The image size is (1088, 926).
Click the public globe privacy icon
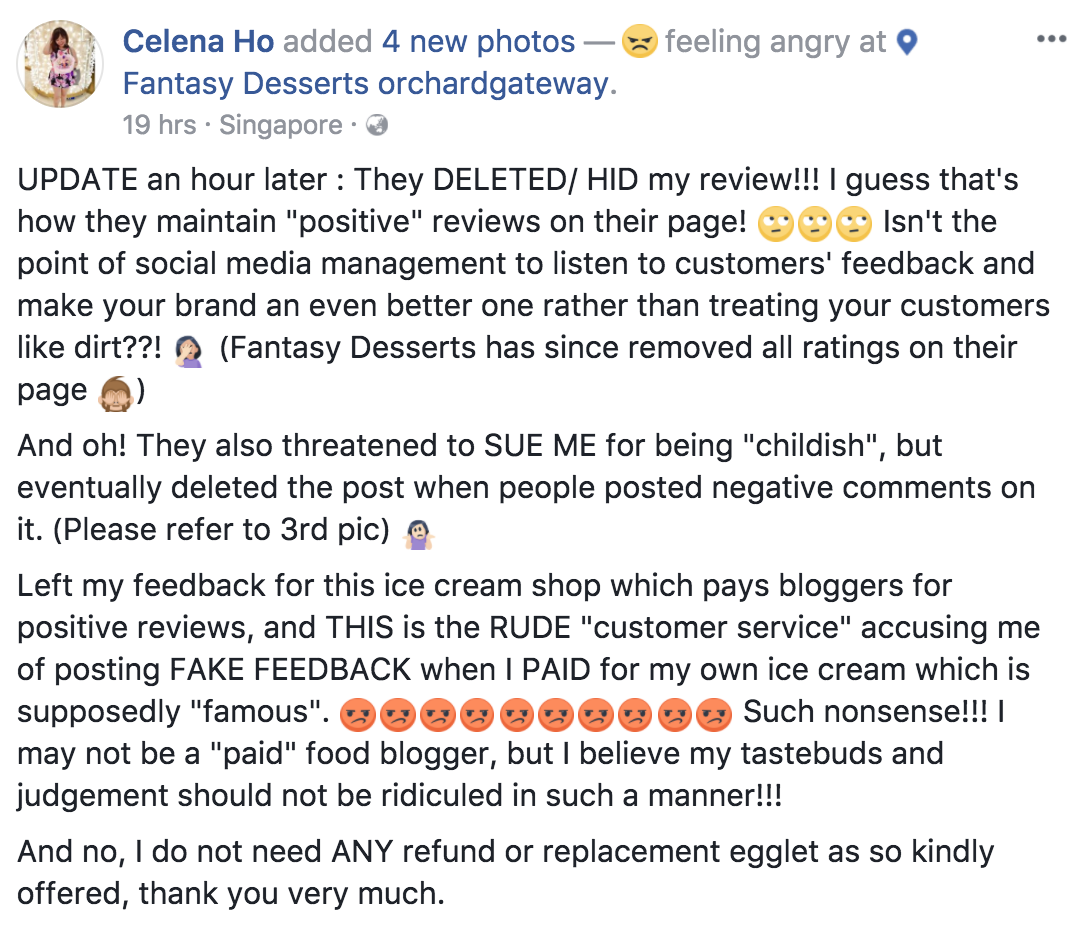tap(377, 126)
